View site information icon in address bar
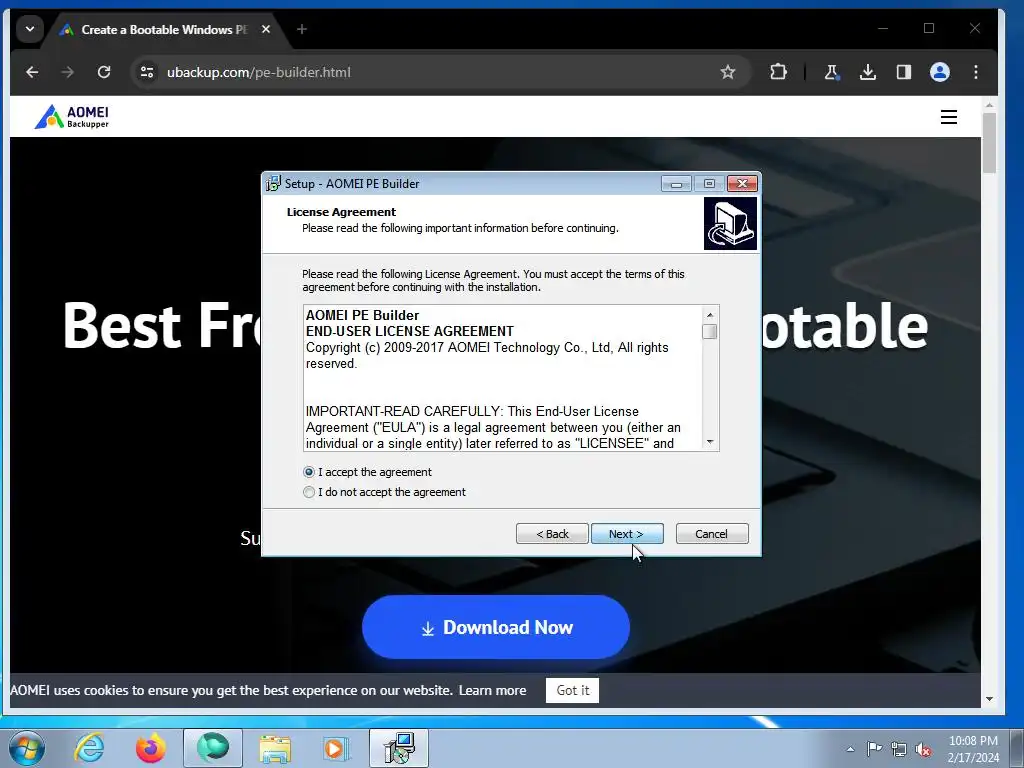This screenshot has height=768, width=1024. coord(147,72)
